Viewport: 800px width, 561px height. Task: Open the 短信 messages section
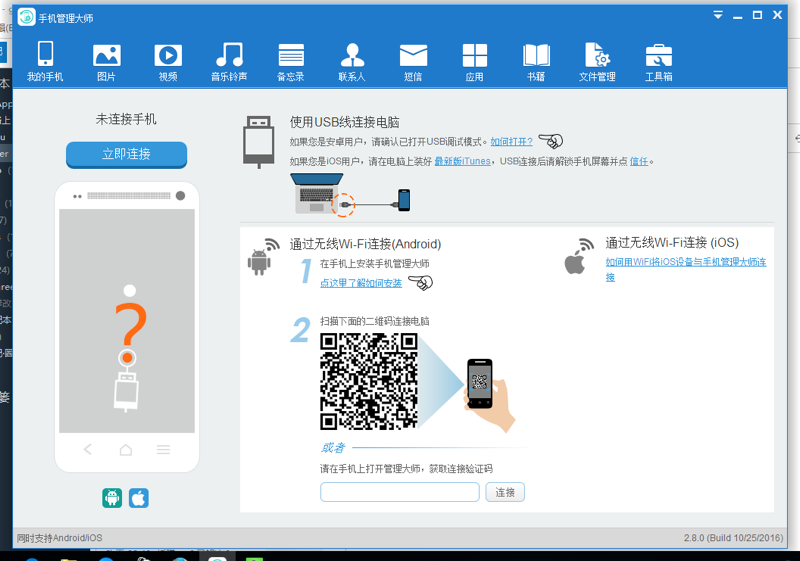(x=413, y=62)
